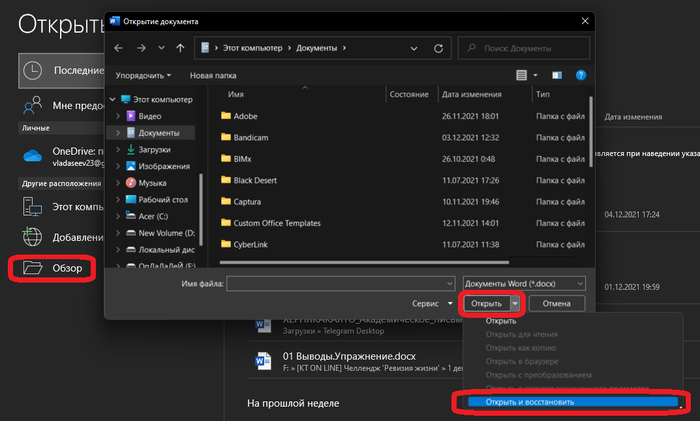Image resolution: width=700 pixels, height=421 pixels.
Task: Click the Up one level arrow
Action: pos(180,47)
